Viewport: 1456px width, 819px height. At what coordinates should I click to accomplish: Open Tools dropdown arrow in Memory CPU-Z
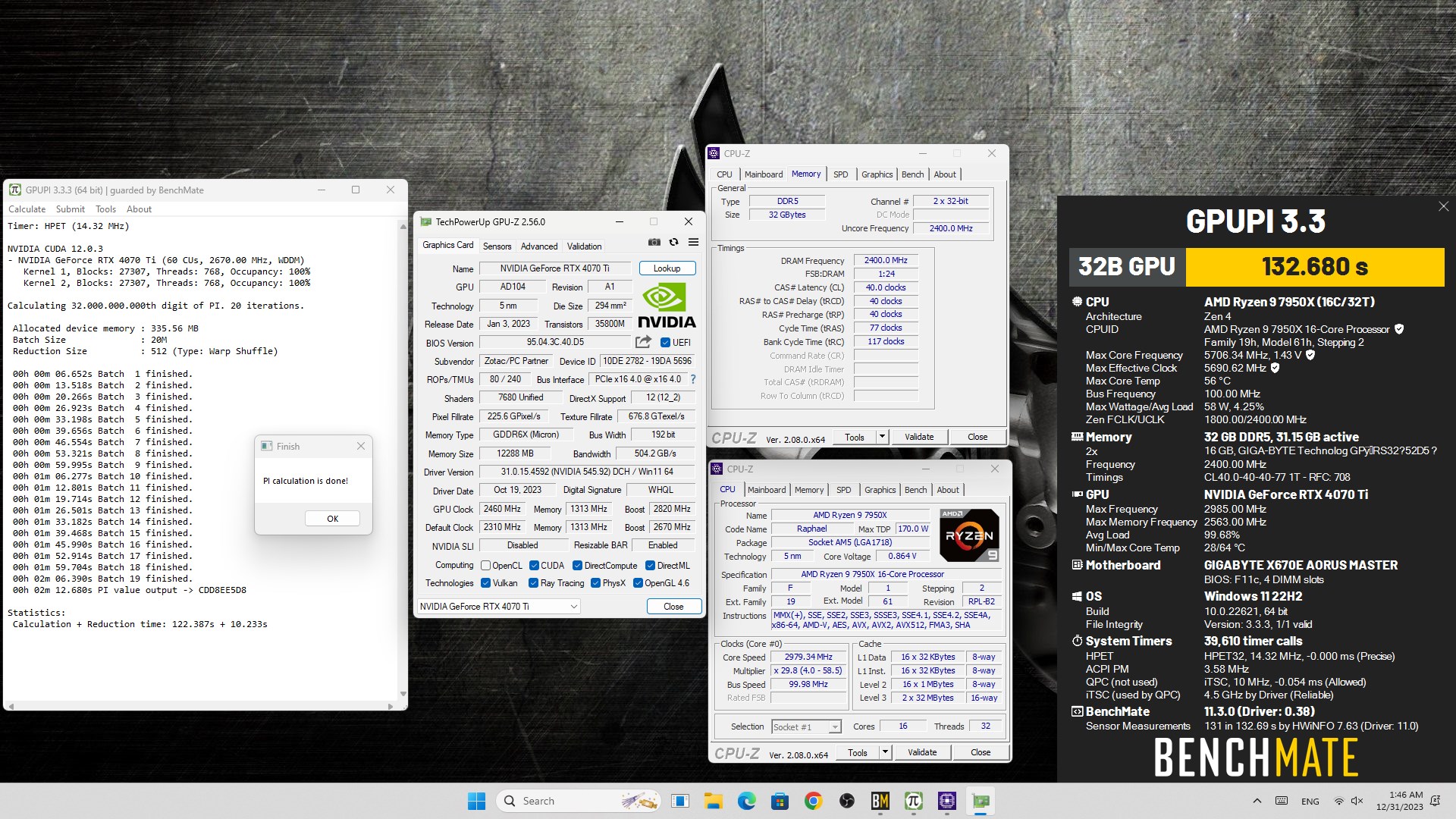pos(882,437)
